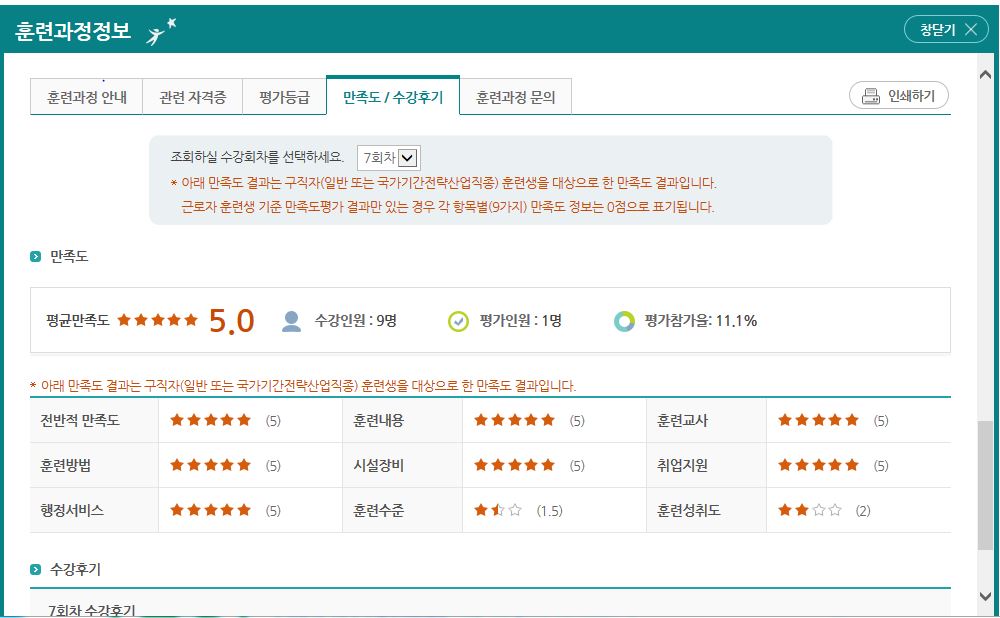This screenshot has height=618, width=1000.
Task: Click the 평균만족도 five-star rating
Action: (x=158, y=320)
